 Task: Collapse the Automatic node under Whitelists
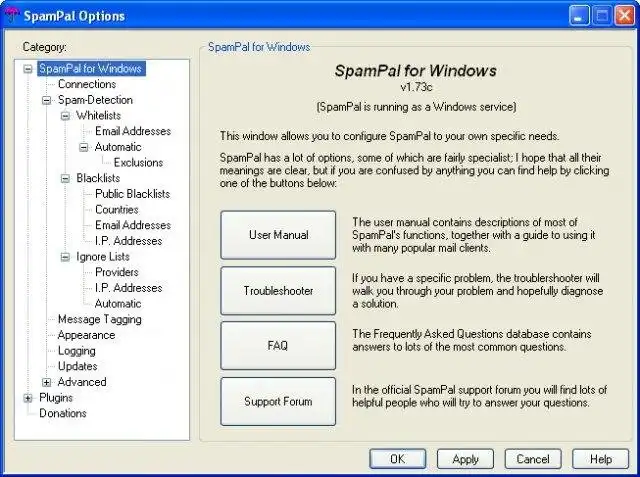point(84,147)
